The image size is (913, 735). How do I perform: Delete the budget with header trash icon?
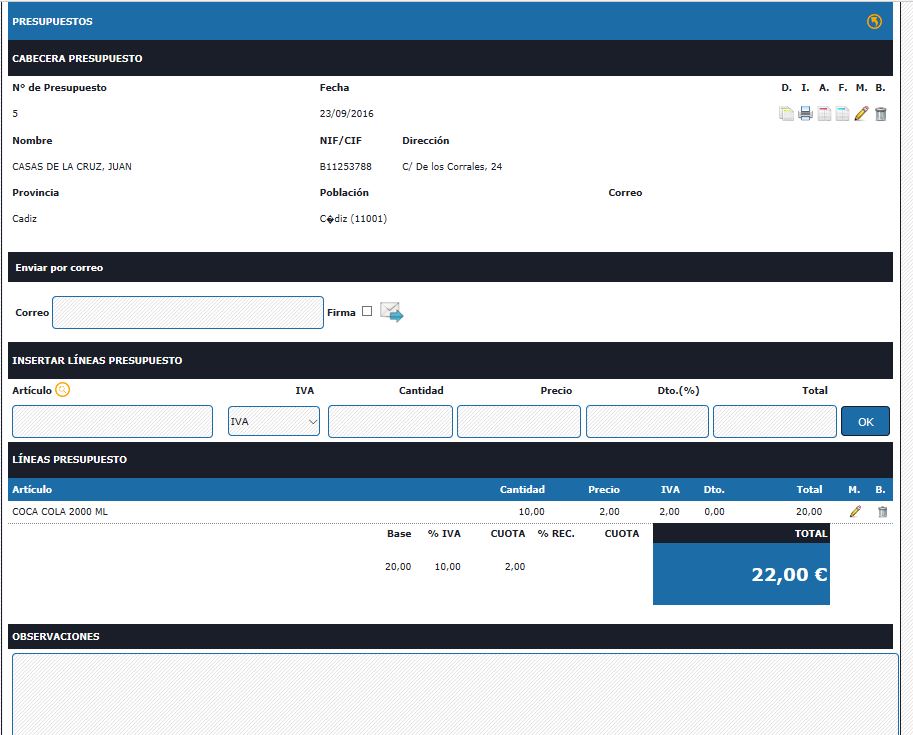click(x=880, y=114)
